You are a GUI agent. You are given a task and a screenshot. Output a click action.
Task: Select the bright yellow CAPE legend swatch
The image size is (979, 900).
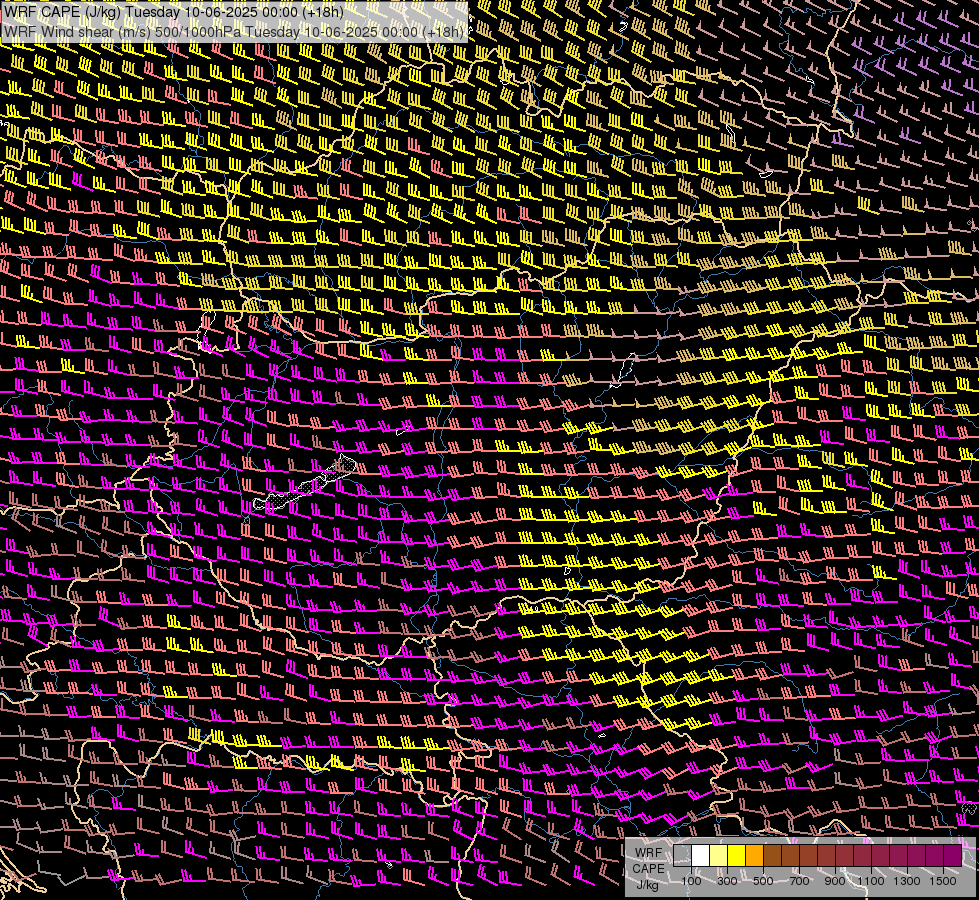(737, 856)
